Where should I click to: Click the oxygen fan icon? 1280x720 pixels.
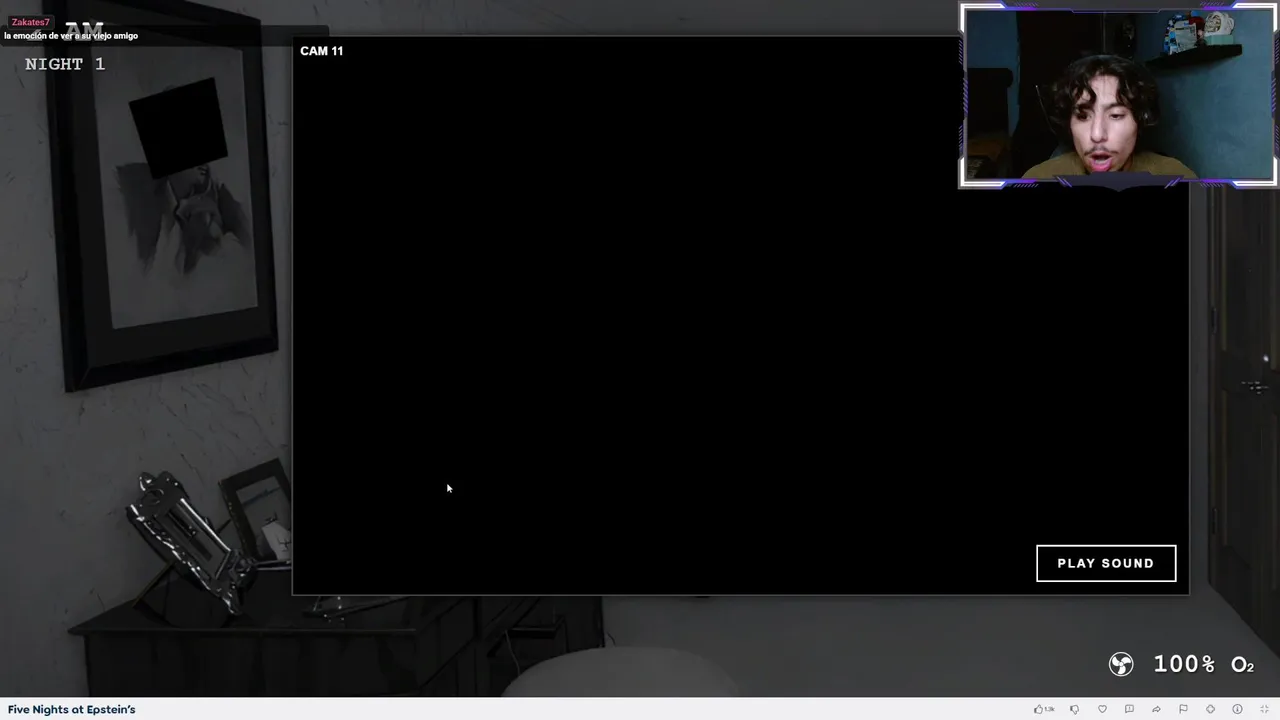pyautogui.click(x=1121, y=664)
